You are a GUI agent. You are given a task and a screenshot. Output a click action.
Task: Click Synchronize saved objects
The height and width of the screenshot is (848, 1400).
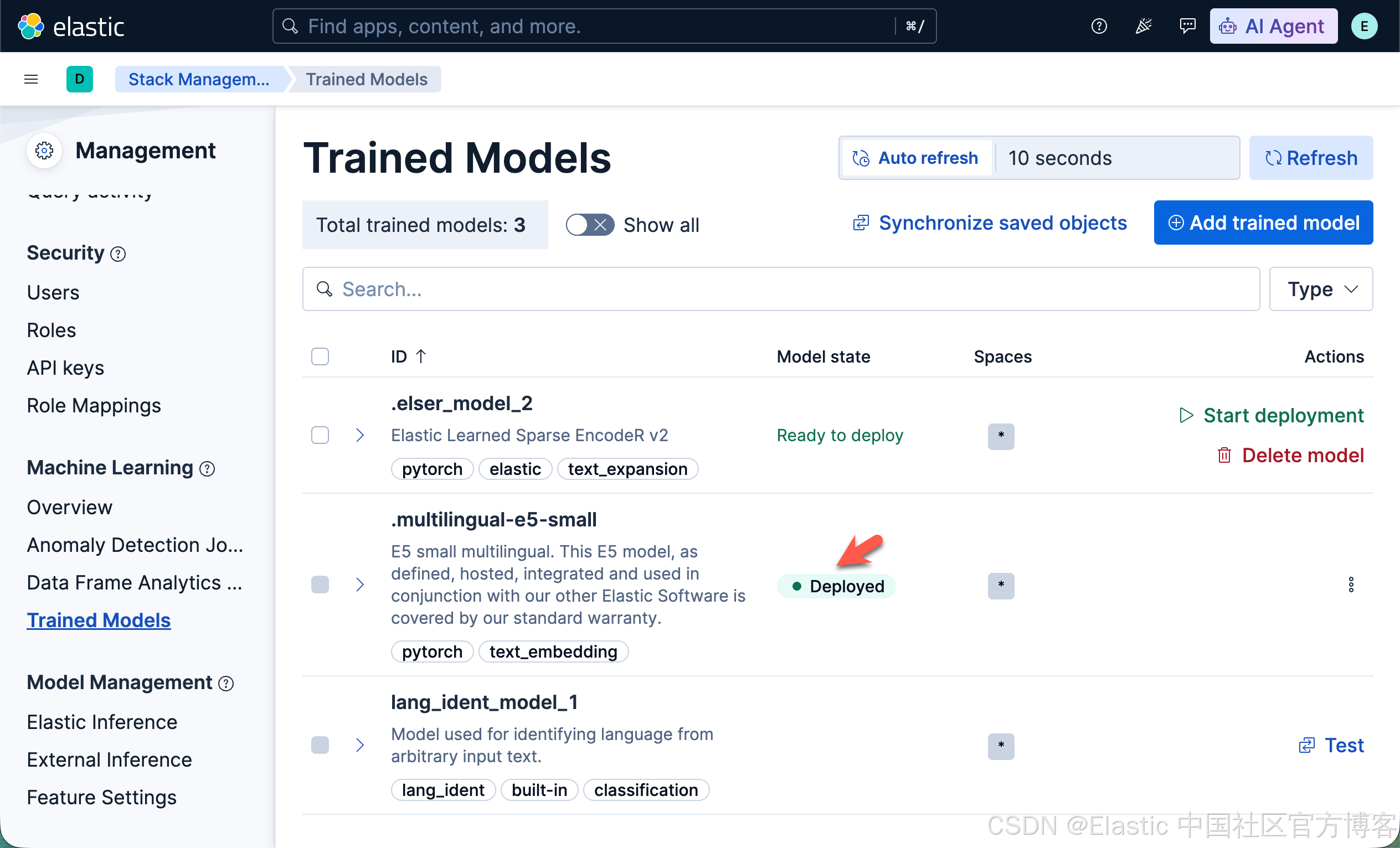click(989, 223)
